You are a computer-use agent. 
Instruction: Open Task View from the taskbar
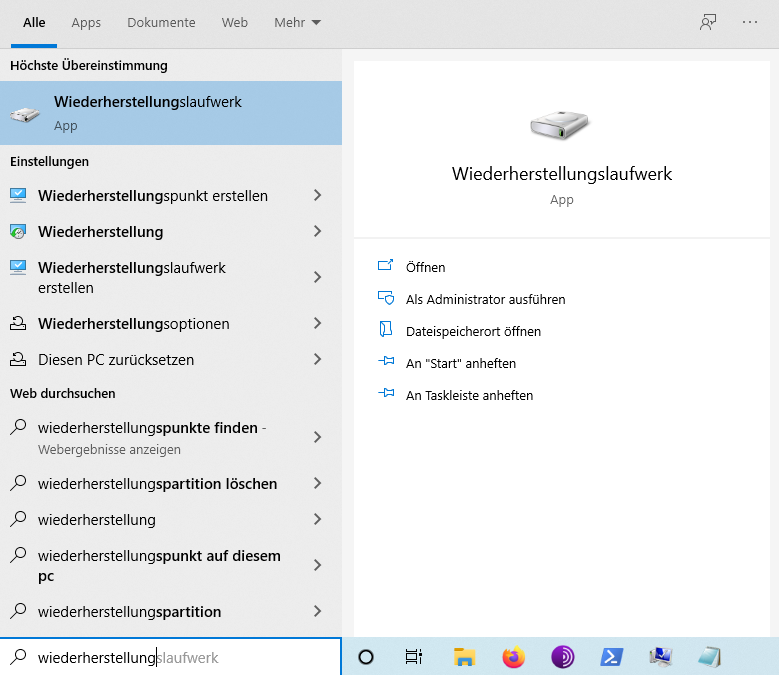point(414,657)
